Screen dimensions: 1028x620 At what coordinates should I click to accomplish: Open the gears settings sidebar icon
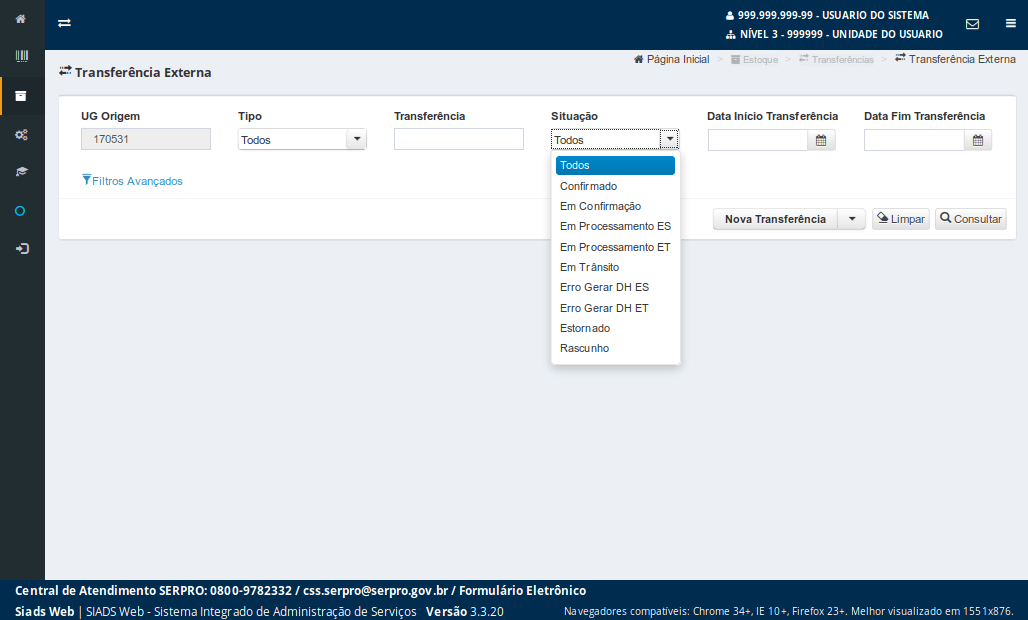click(x=22, y=134)
